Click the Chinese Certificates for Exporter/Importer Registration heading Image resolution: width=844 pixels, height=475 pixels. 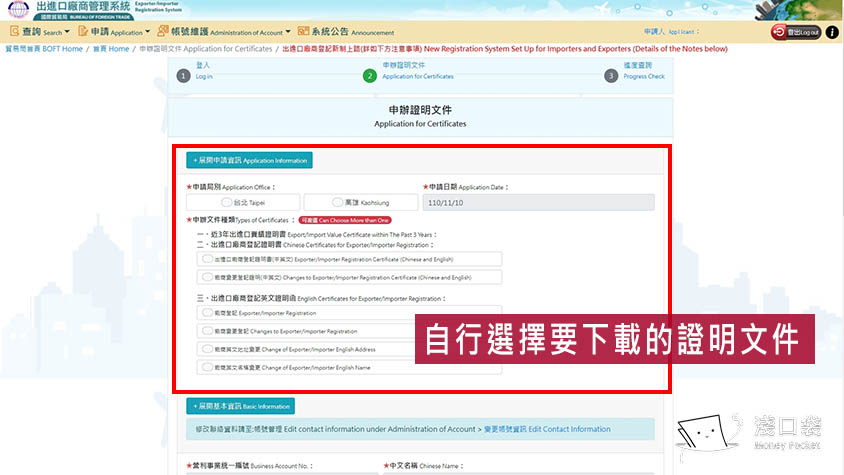click(x=315, y=245)
